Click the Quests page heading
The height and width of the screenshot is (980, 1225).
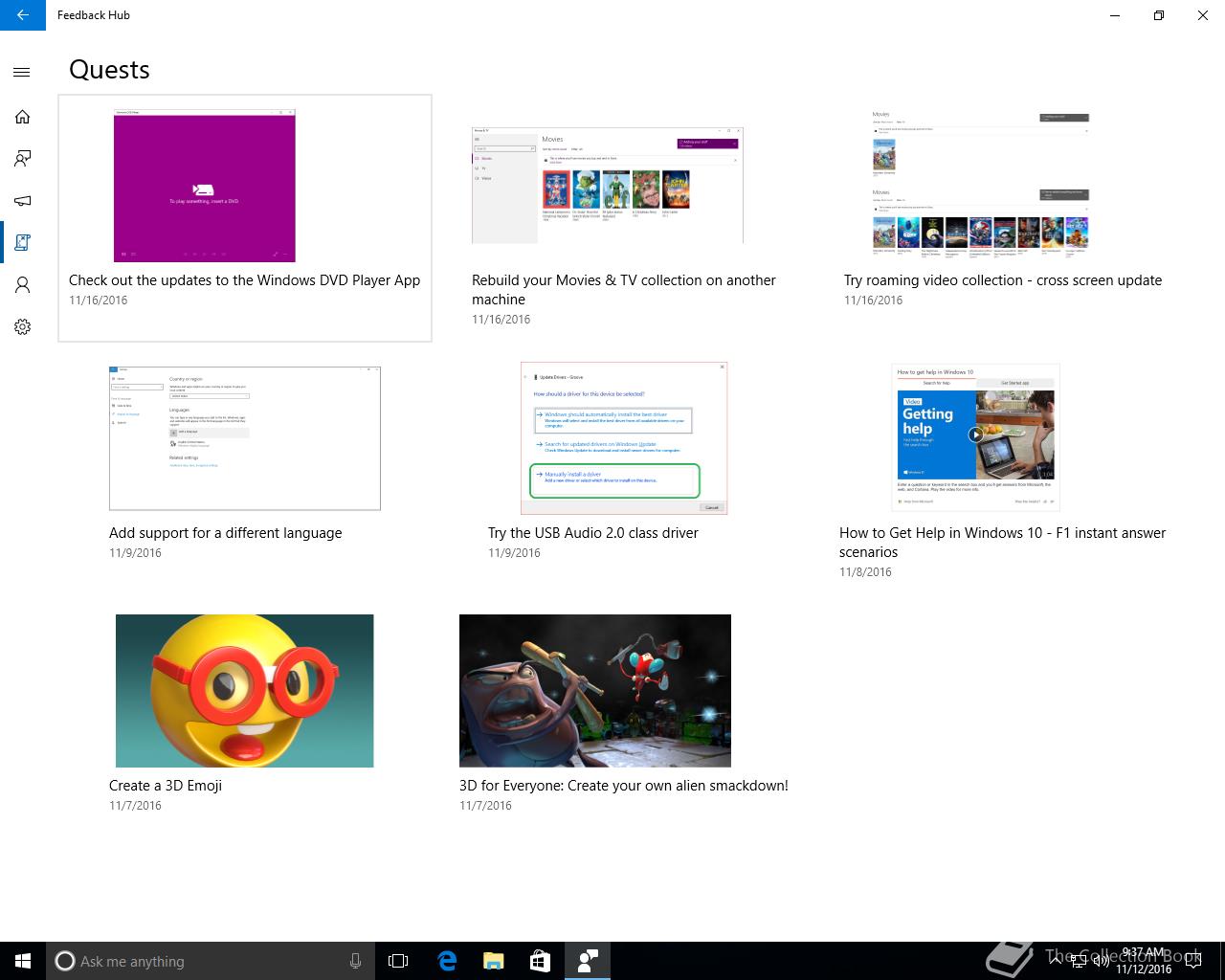109,70
